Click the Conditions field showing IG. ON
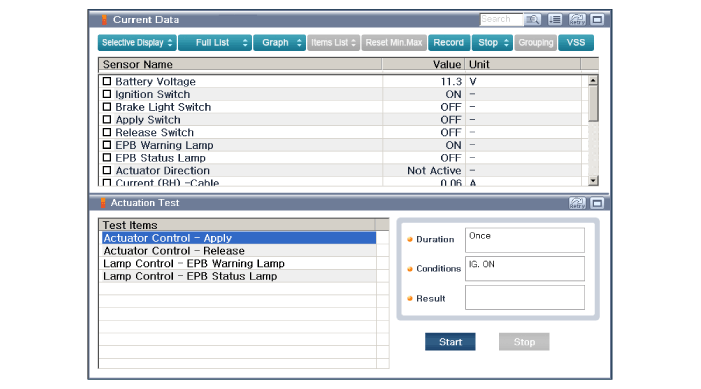The image size is (701, 389). pos(524,269)
